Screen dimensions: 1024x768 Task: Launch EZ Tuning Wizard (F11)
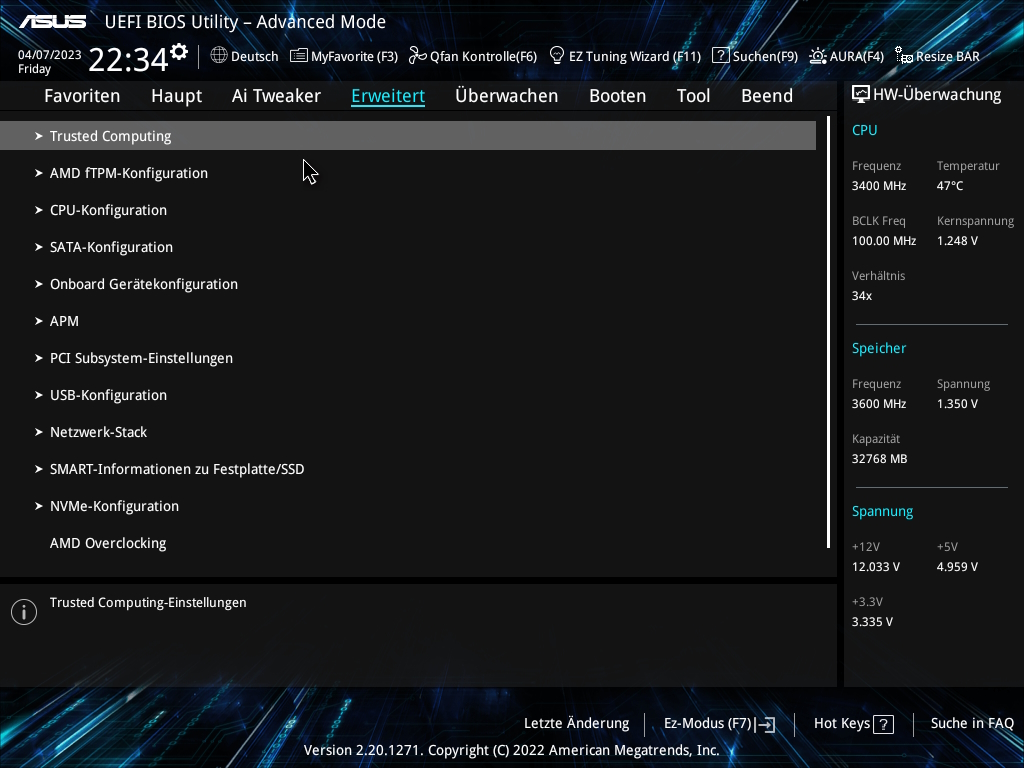[635, 56]
